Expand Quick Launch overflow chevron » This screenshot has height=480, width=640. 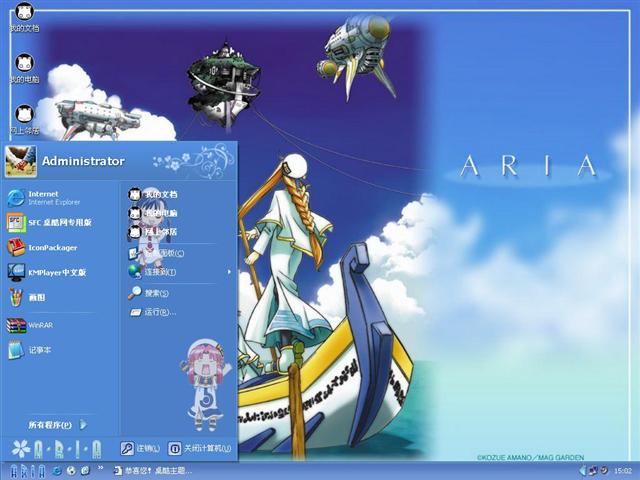pos(100,468)
